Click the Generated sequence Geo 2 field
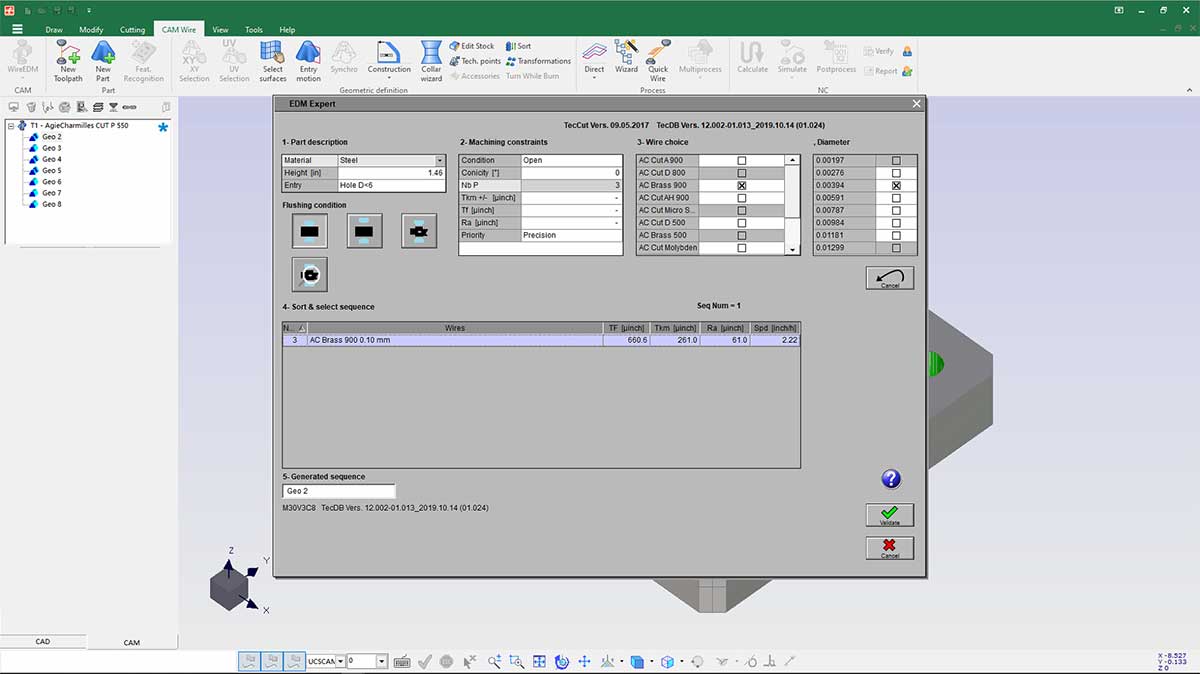The image size is (1200, 674). click(x=339, y=491)
